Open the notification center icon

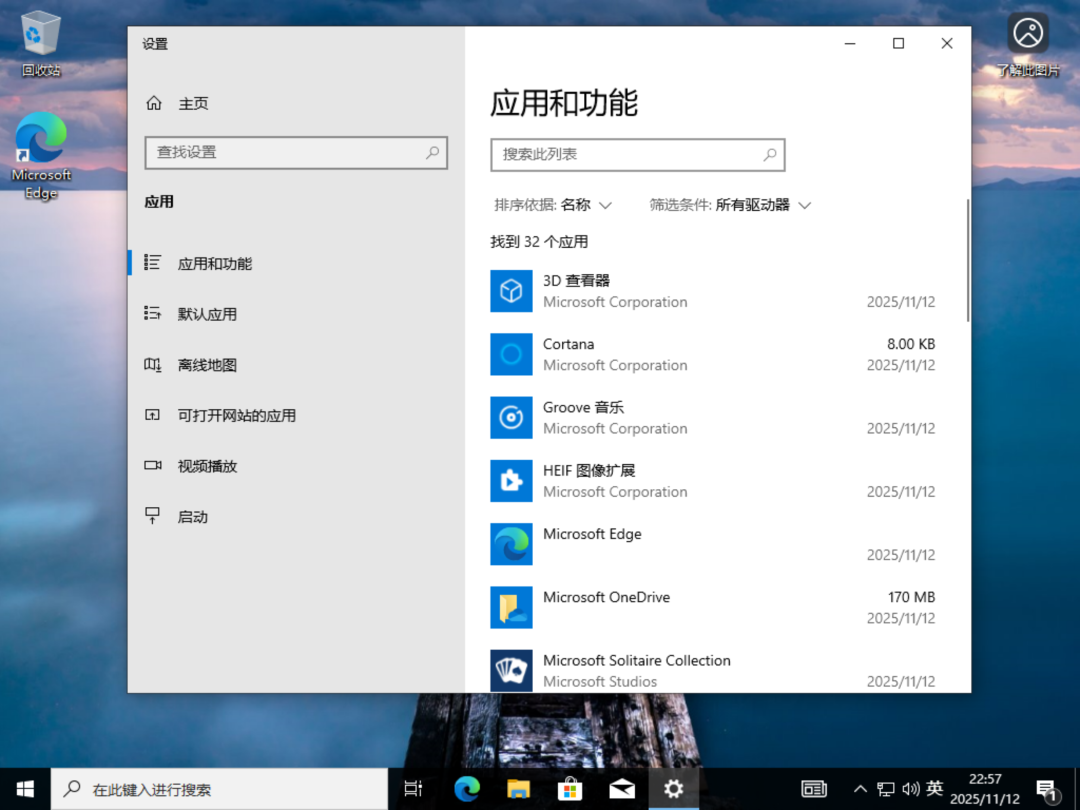pyautogui.click(x=1047, y=791)
